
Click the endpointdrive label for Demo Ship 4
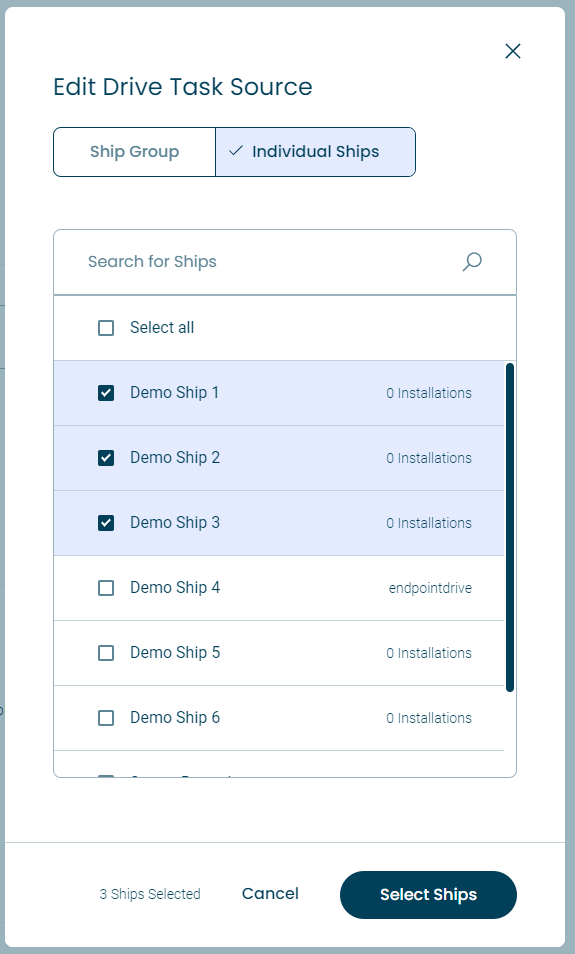click(x=430, y=588)
